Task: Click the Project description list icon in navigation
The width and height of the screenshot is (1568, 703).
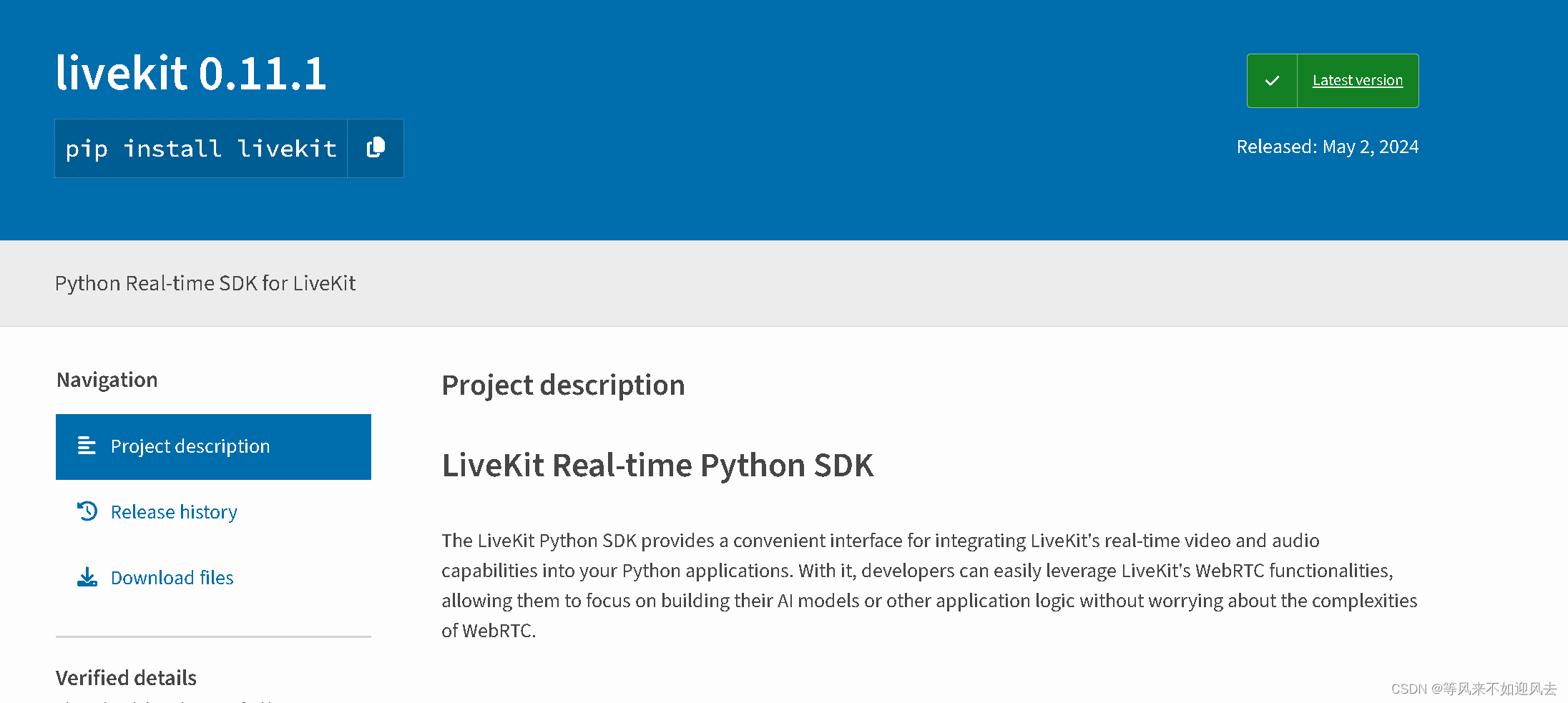Action: [87, 446]
